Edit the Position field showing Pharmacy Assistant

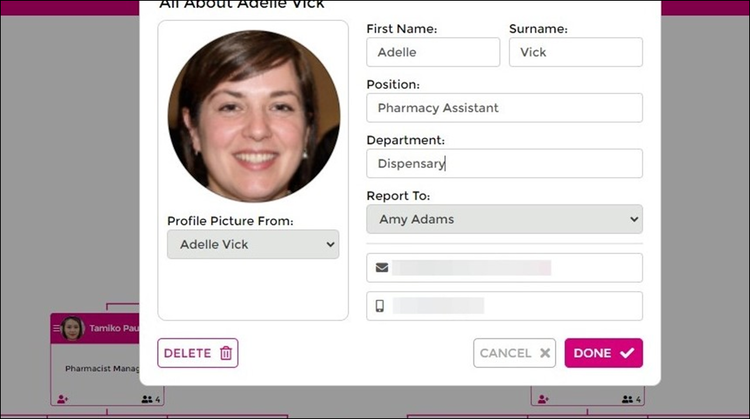pos(504,107)
